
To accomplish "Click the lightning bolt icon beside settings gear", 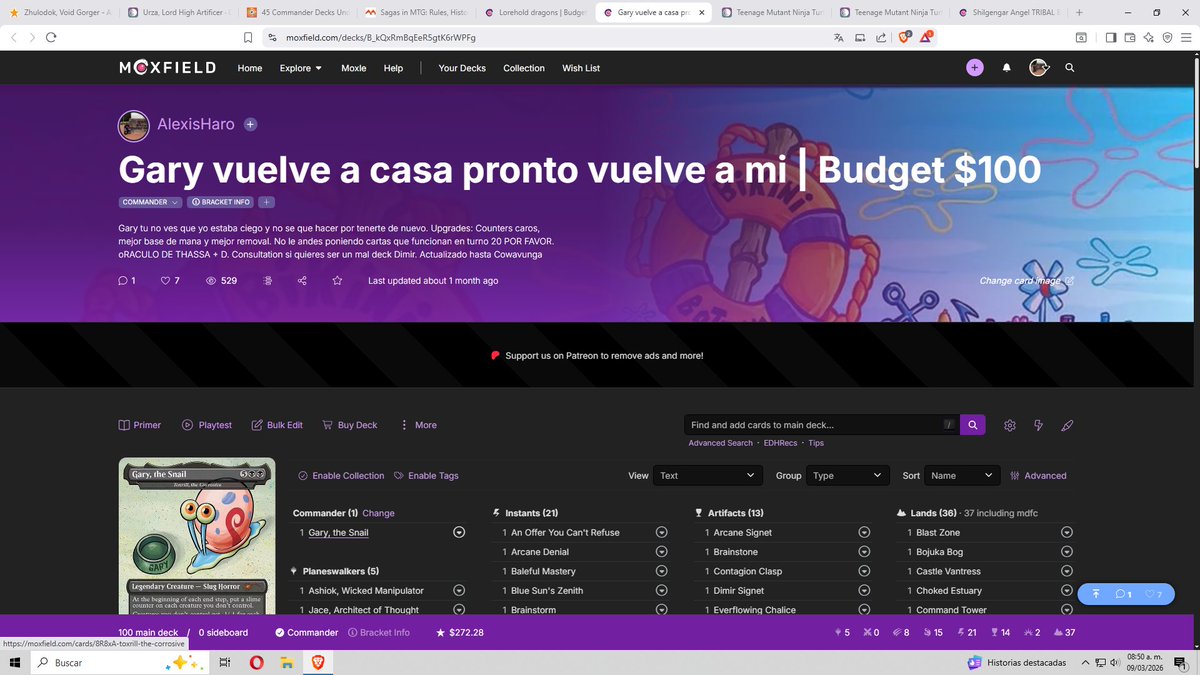I will pos(1038,425).
